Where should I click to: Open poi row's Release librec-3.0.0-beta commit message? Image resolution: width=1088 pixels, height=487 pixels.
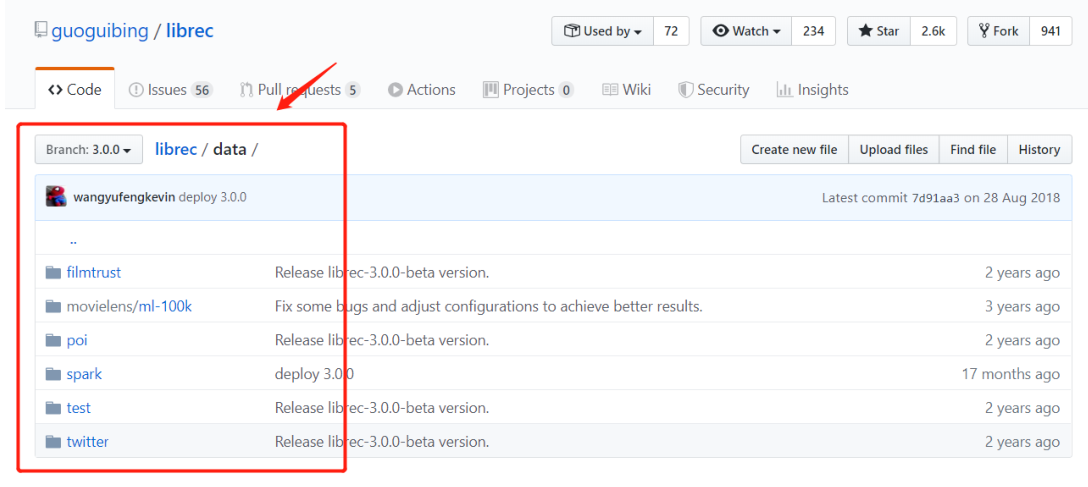pyautogui.click(x=382, y=341)
